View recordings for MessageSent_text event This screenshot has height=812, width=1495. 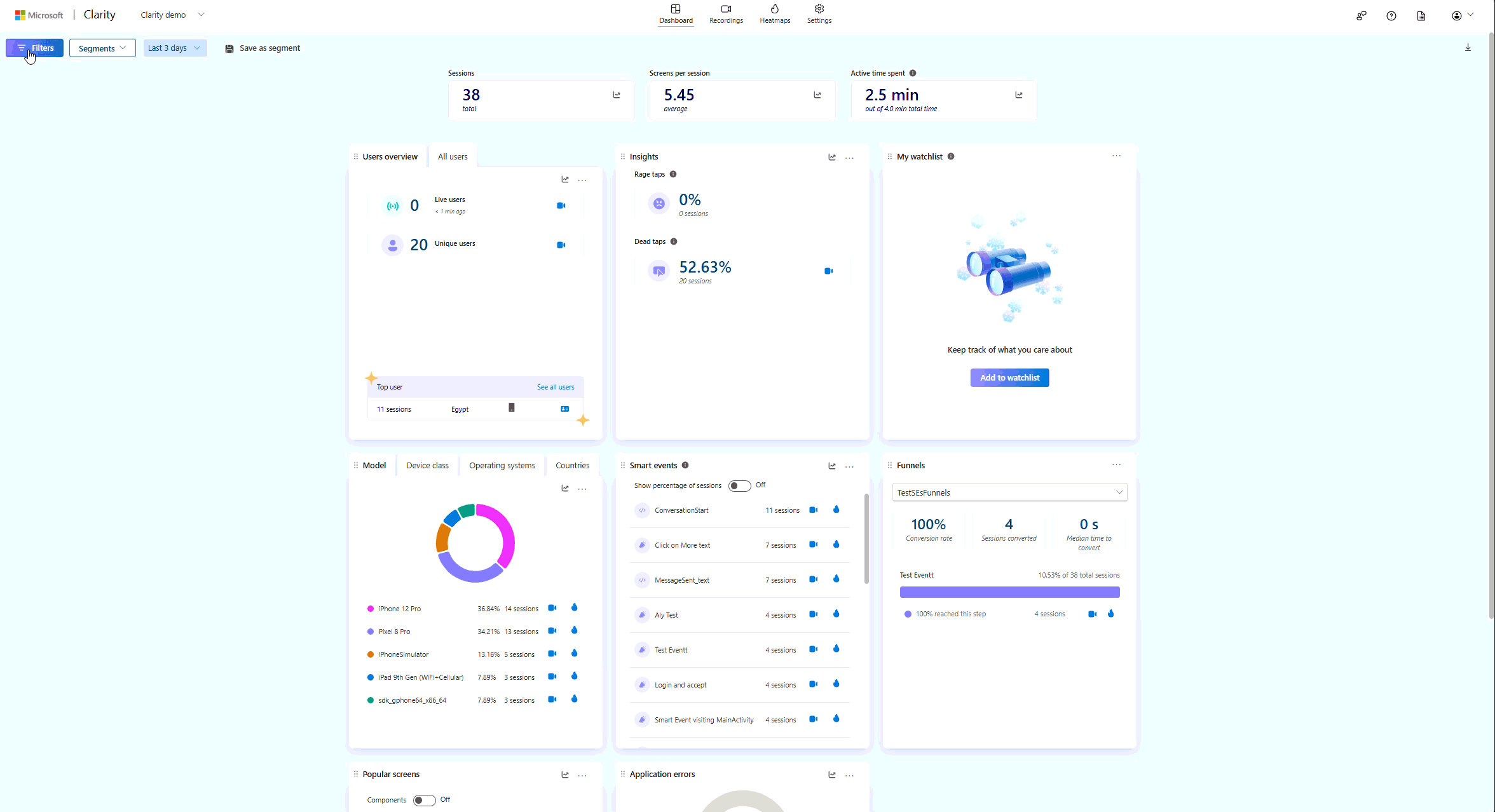pos(813,579)
